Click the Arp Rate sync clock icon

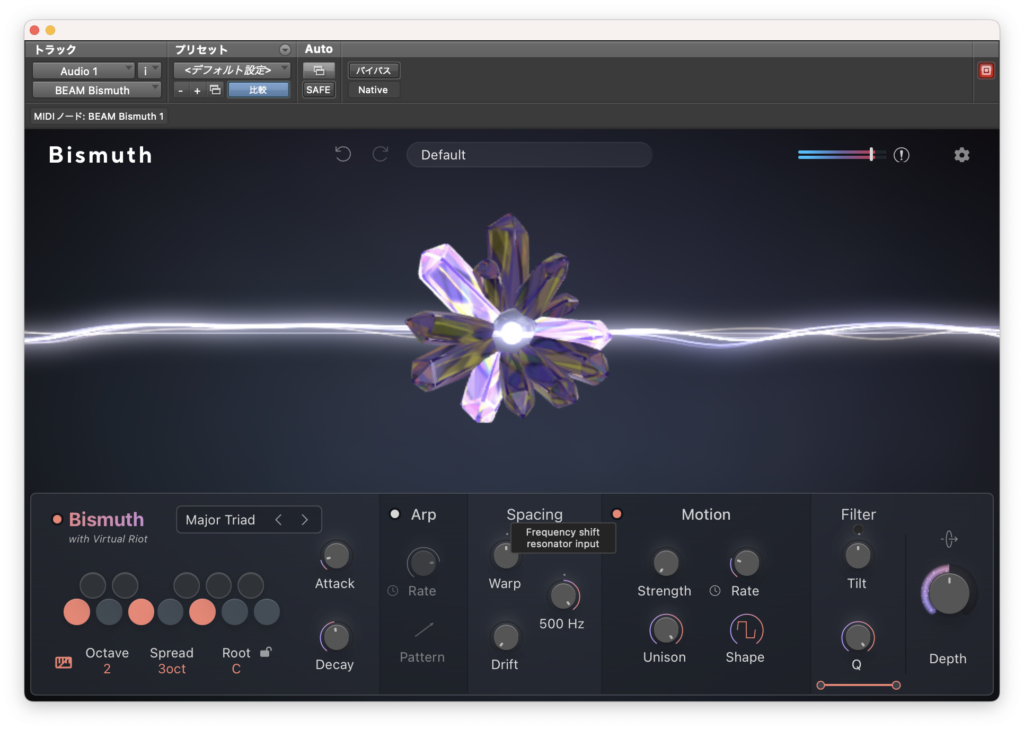coord(392,590)
